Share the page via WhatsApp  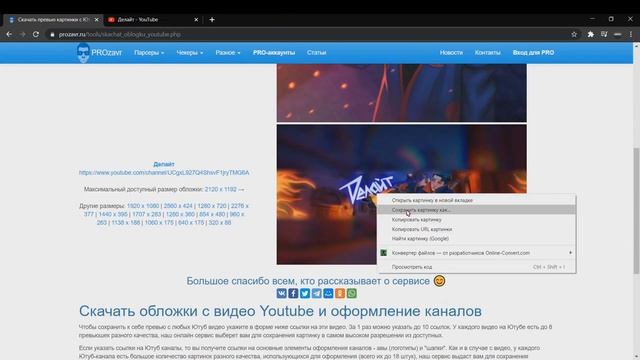tap(351, 293)
